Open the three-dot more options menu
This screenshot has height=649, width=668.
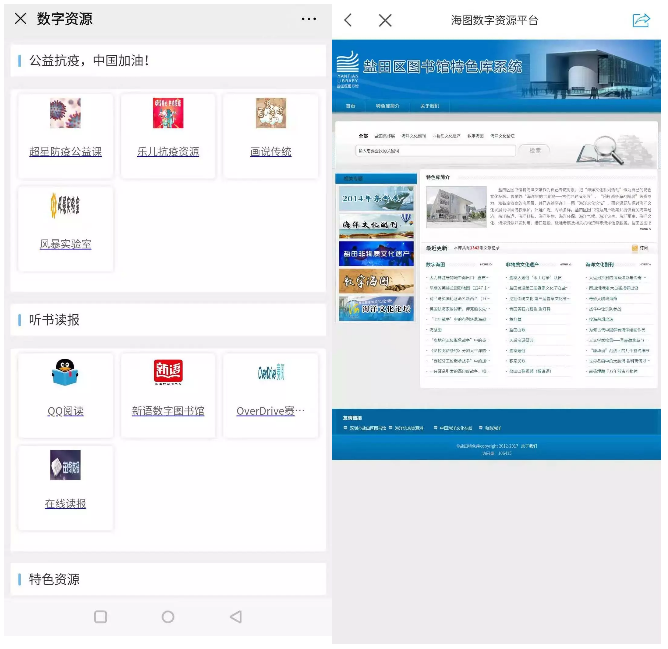(309, 19)
